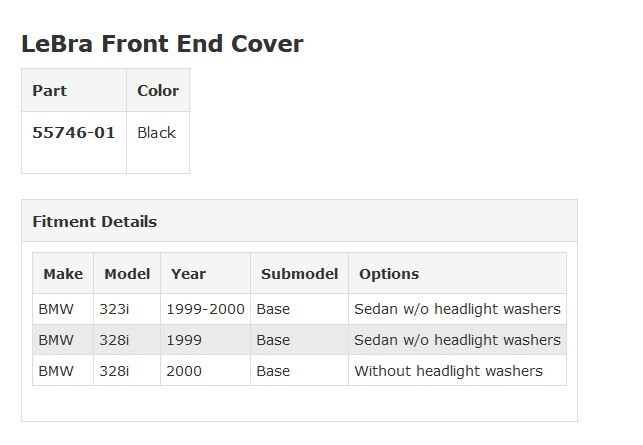Click the Black color cell

[x=156, y=132]
